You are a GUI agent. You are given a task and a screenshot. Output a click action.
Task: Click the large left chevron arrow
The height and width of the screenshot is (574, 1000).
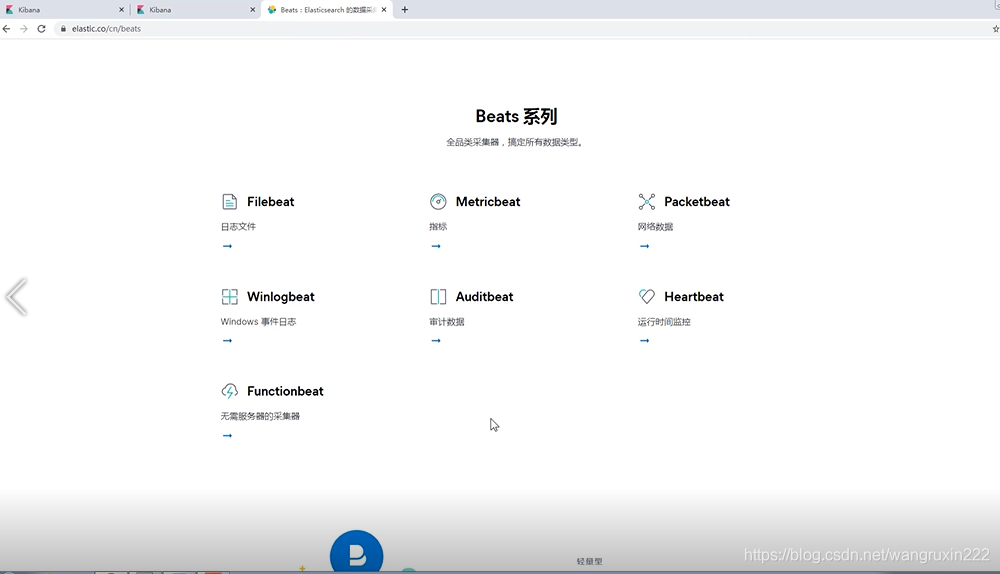coord(17,297)
